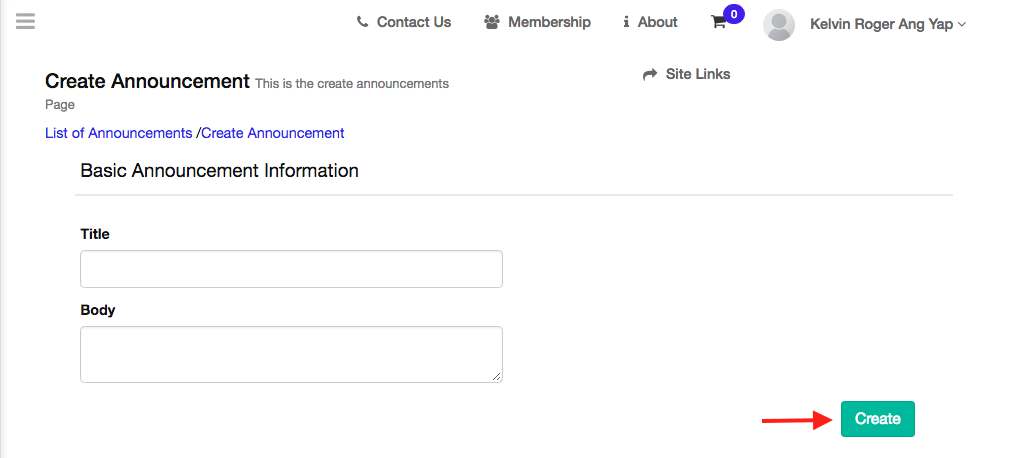Click inside the Body text area

[291, 353]
